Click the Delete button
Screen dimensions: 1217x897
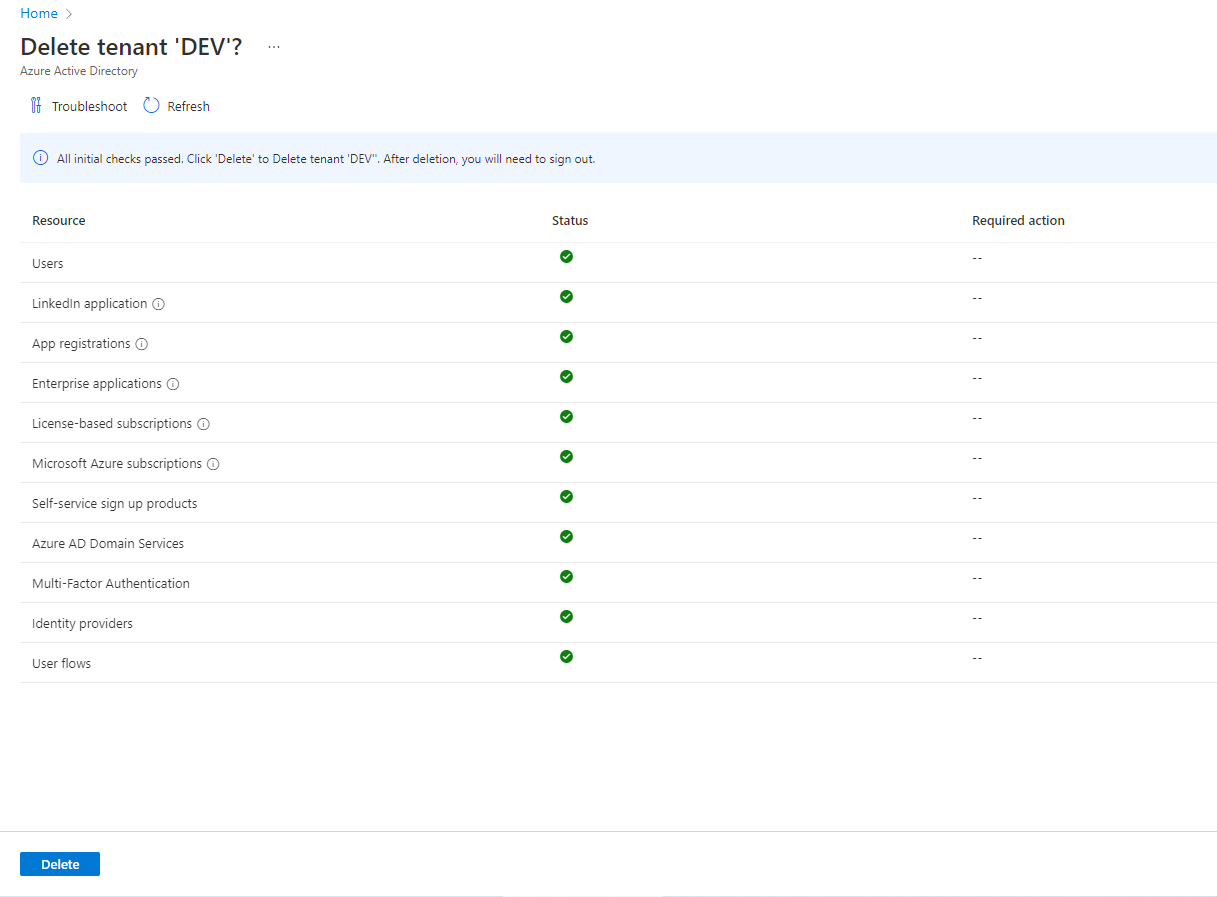pyautogui.click(x=59, y=863)
